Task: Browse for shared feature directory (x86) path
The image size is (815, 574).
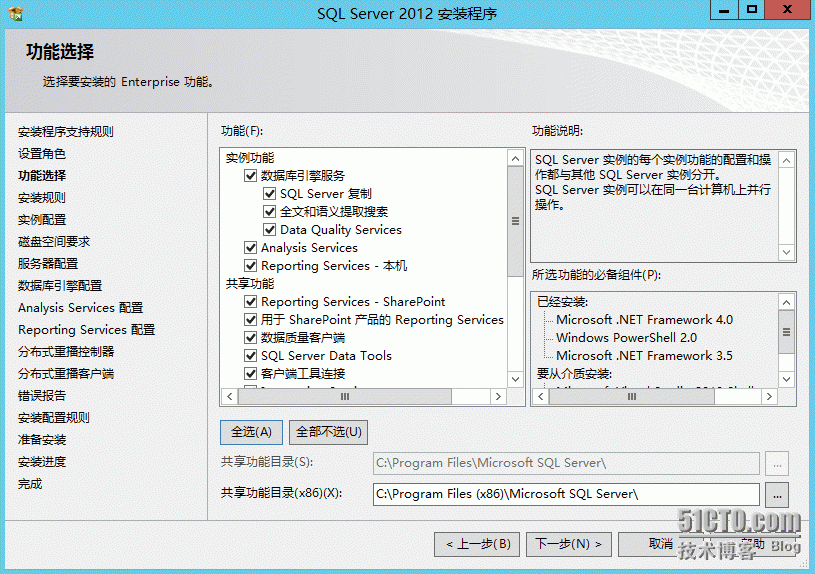Action: 777,495
